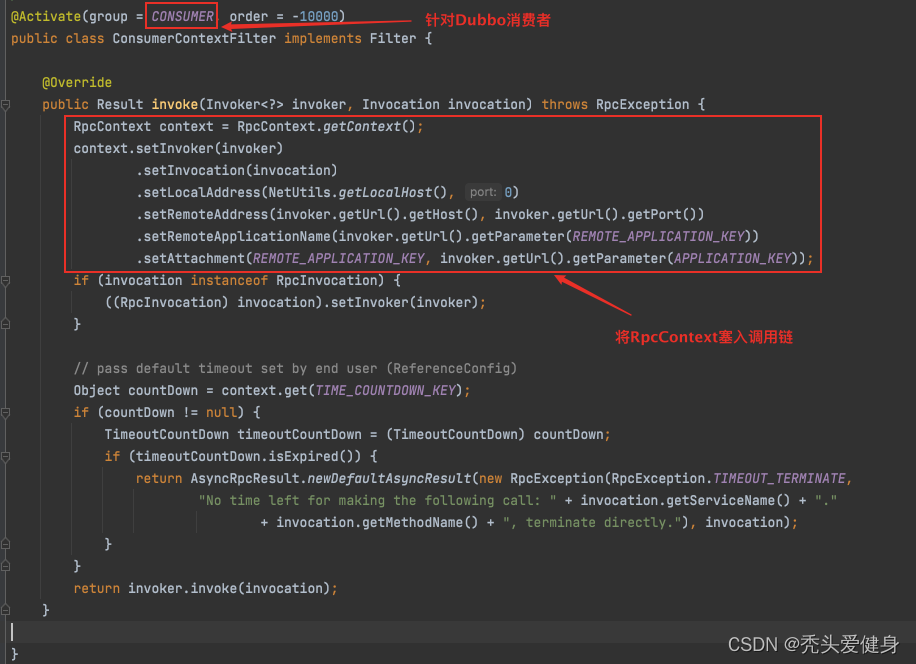Click fold-end marker at invoke method's closing brace
Image resolution: width=916 pixels, height=664 pixels.
click(x=6, y=610)
